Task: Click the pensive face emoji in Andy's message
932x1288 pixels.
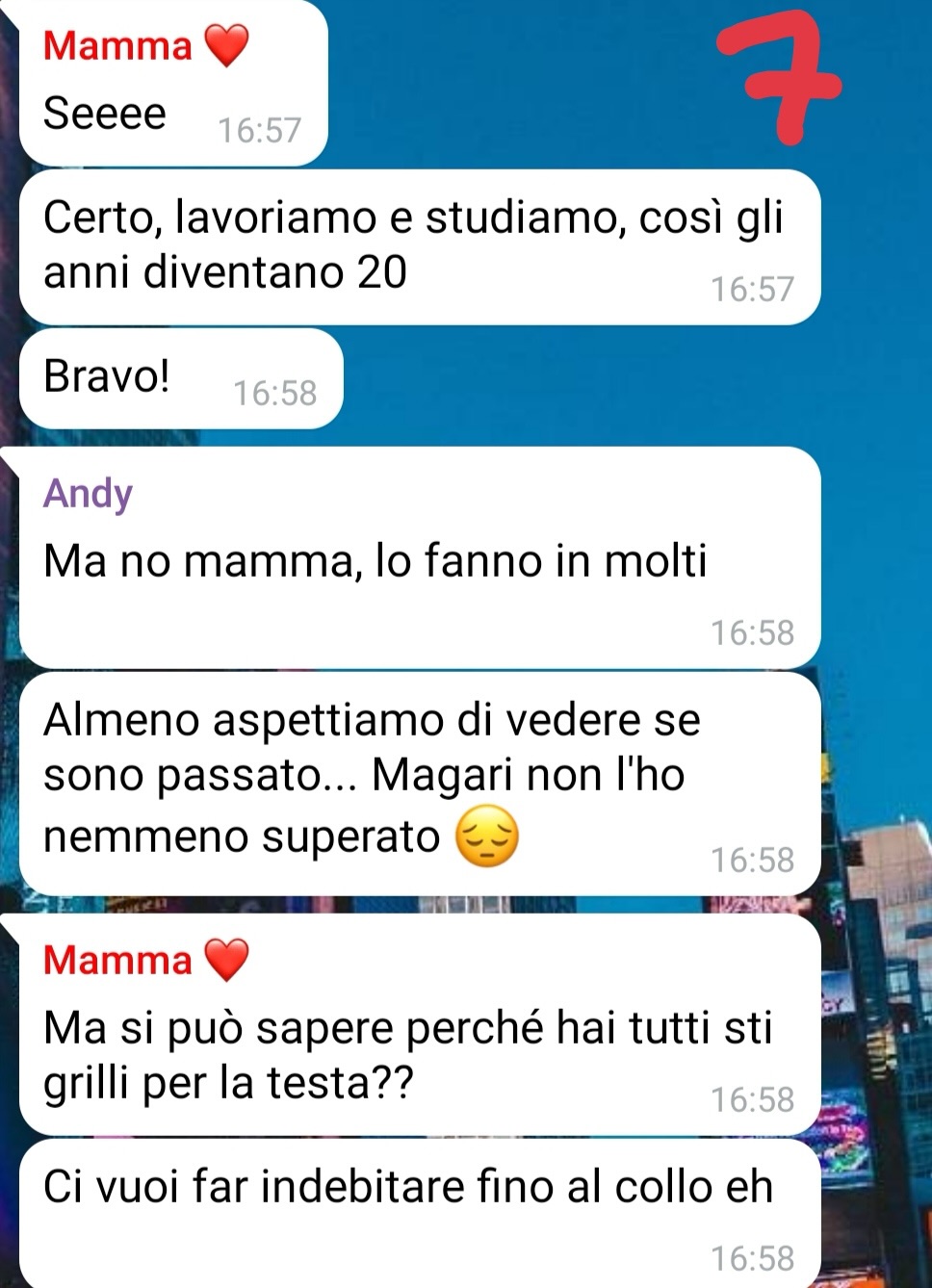Action: click(486, 837)
